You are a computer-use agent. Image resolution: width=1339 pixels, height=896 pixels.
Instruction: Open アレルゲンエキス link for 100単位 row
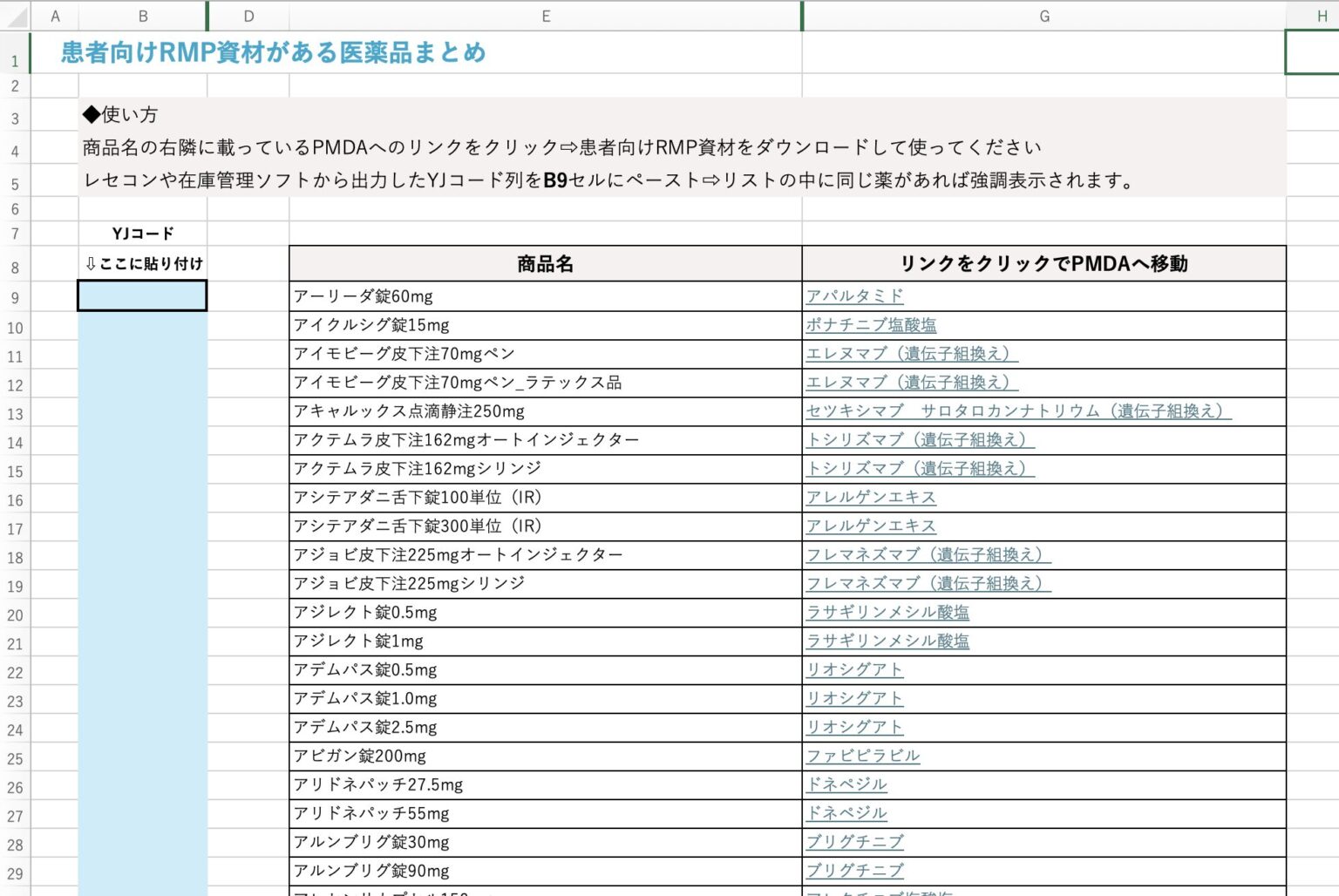871,497
